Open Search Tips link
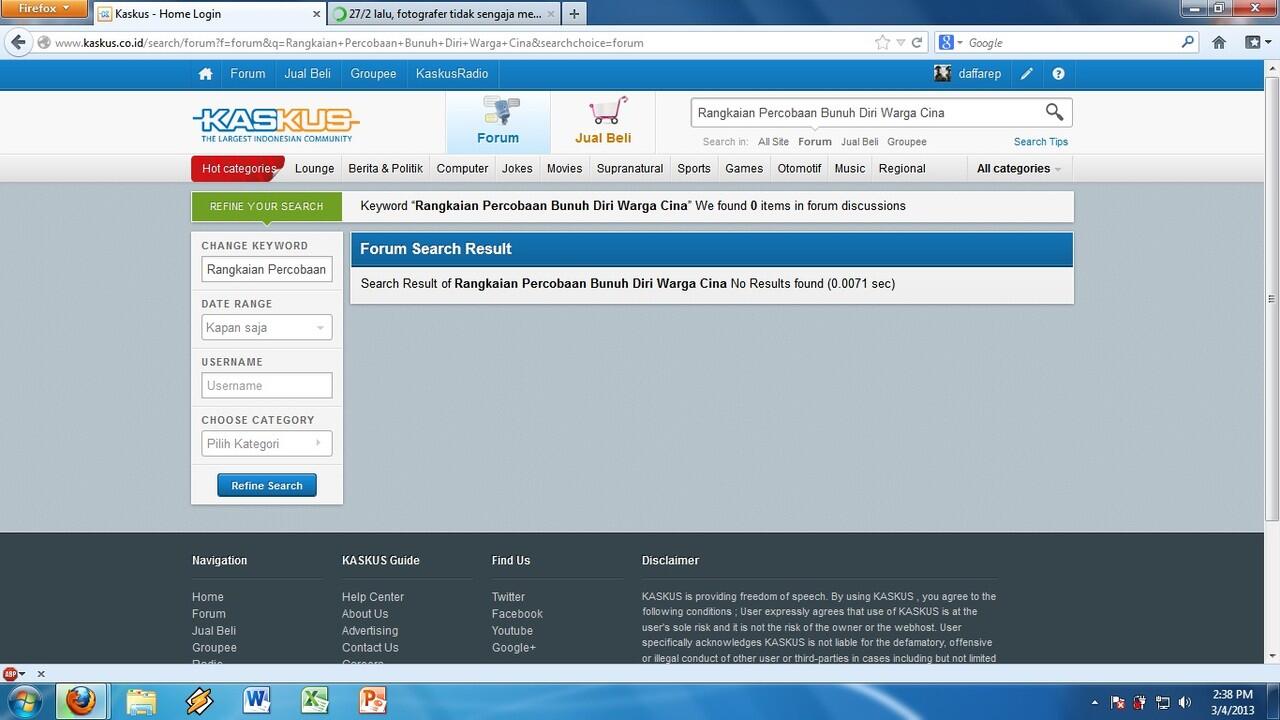The height and width of the screenshot is (720, 1280). point(1041,142)
